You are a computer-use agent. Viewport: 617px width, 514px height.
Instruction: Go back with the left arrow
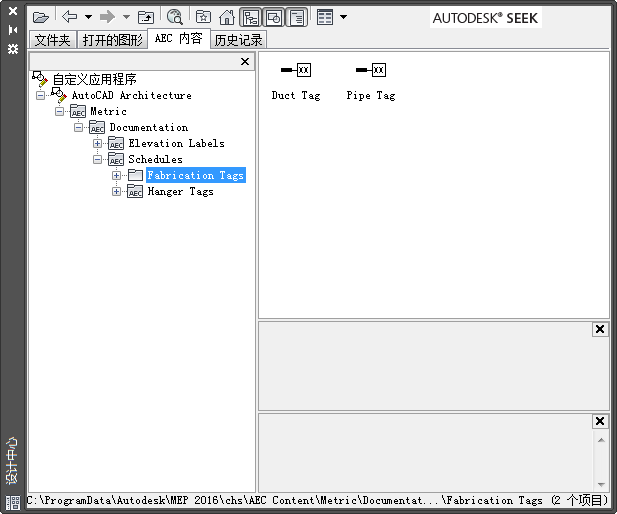(x=70, y=17)
